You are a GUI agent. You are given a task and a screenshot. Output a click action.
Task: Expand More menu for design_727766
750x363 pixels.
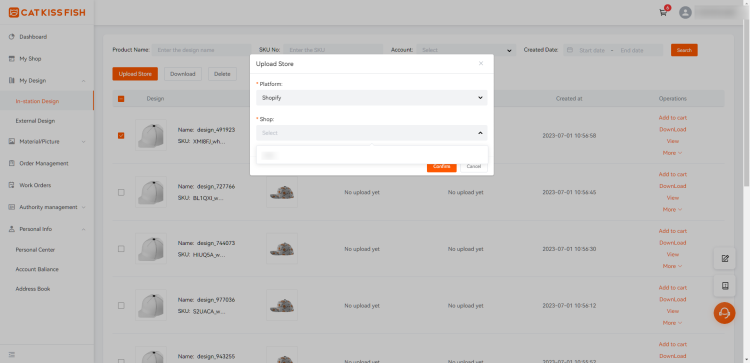pos(672,209)
